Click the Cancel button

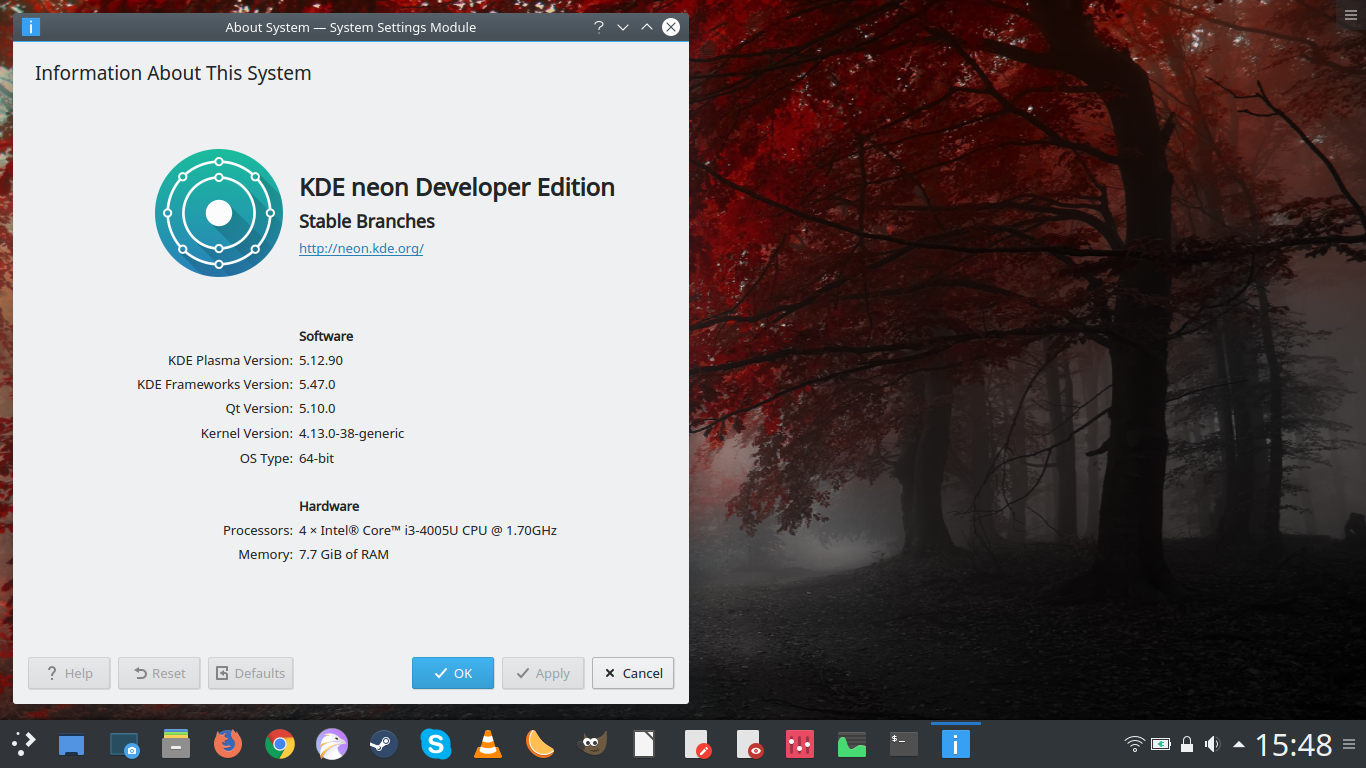[x=633, y=673]
